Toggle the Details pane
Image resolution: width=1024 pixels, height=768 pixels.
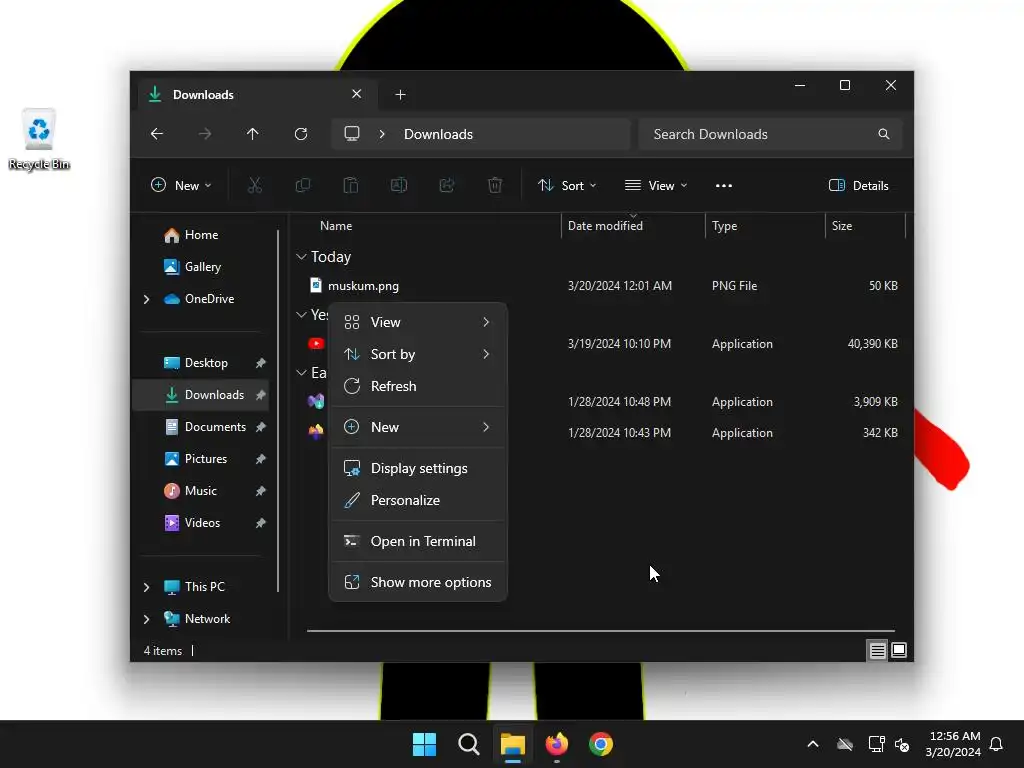[x=858, y=185]
